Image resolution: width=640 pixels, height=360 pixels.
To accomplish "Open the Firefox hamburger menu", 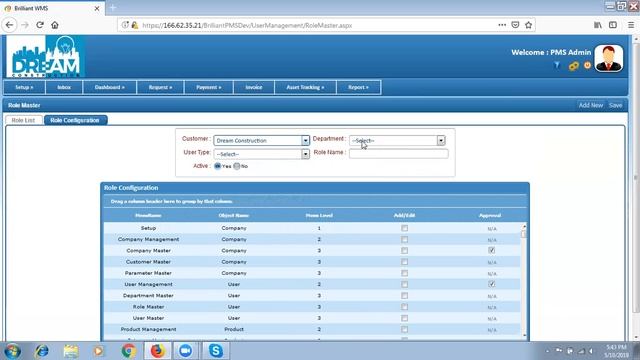I will [631, 25].
